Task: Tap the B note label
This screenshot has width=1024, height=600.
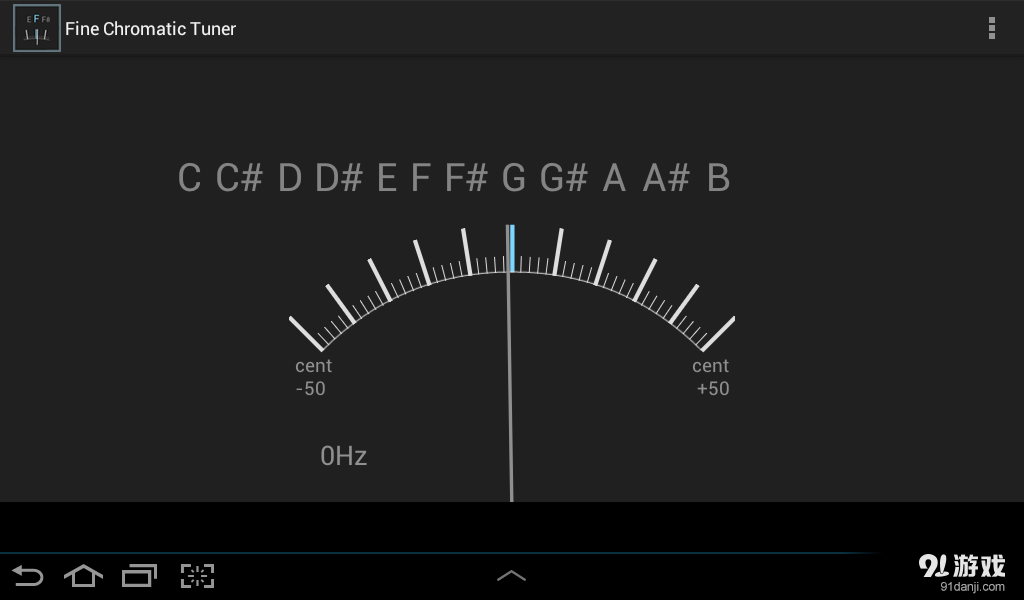Action: [x=718, y=179]
